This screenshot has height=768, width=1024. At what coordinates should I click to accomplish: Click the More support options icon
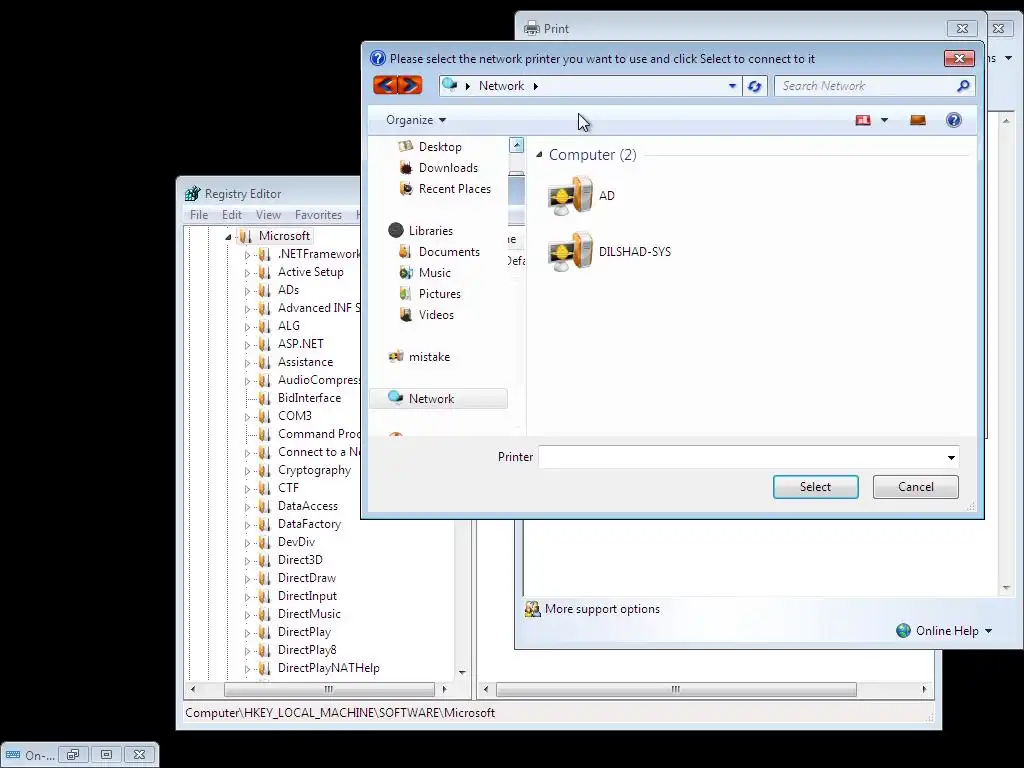(532, 609)
